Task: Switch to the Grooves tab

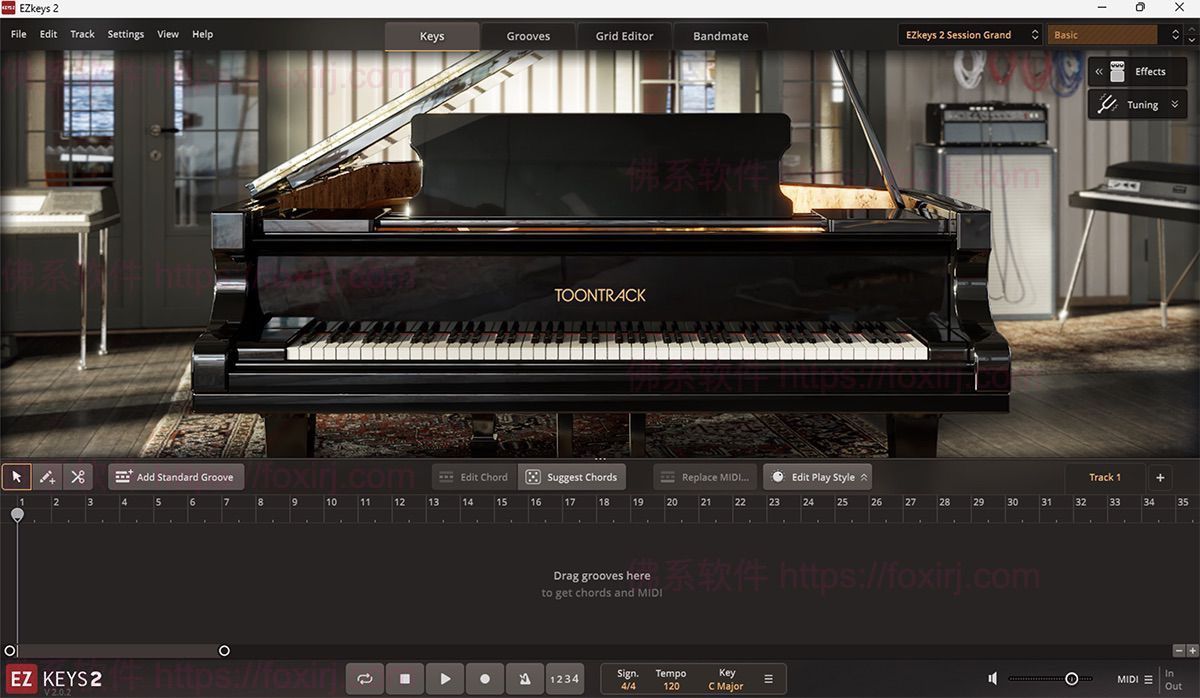Action: [528, 36]
